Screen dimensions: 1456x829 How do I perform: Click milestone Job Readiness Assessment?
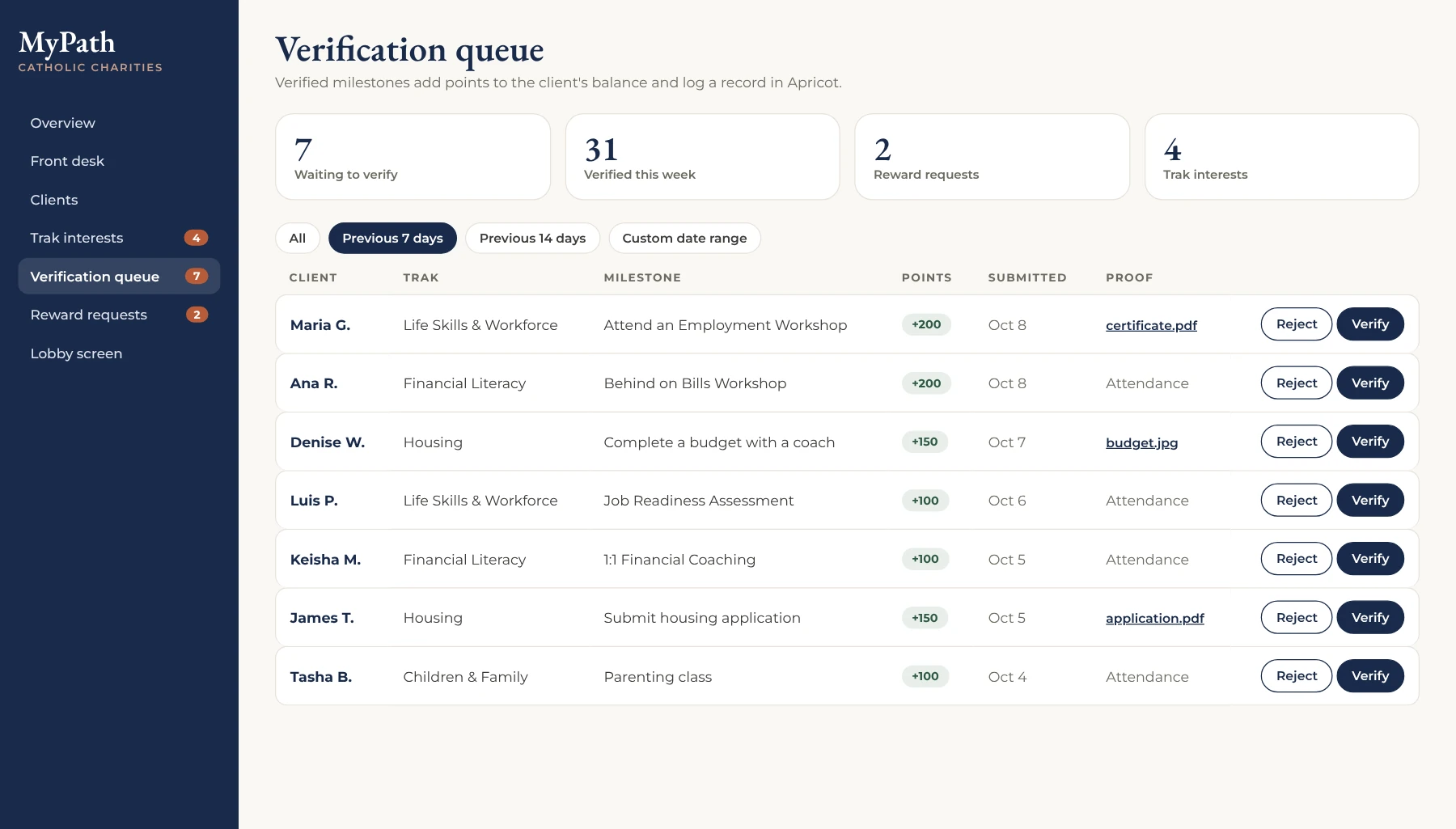(x=699, y=501)
